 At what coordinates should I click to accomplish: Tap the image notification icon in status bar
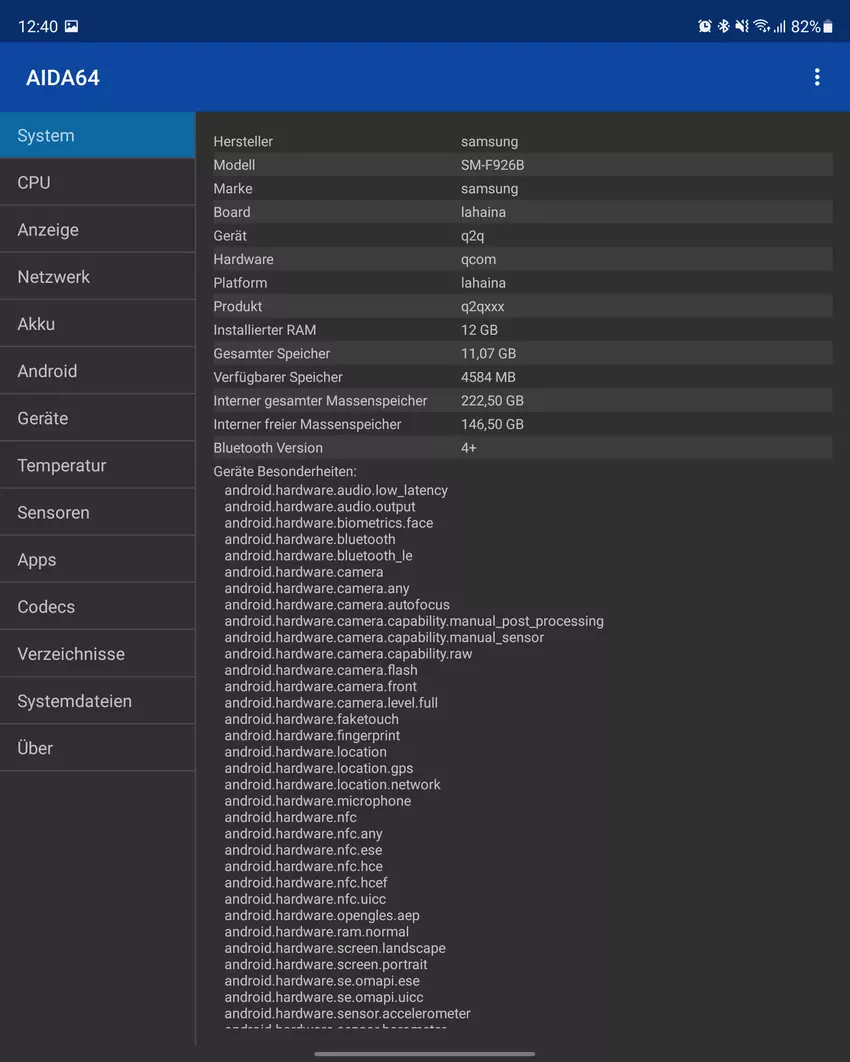pos(71,27)
